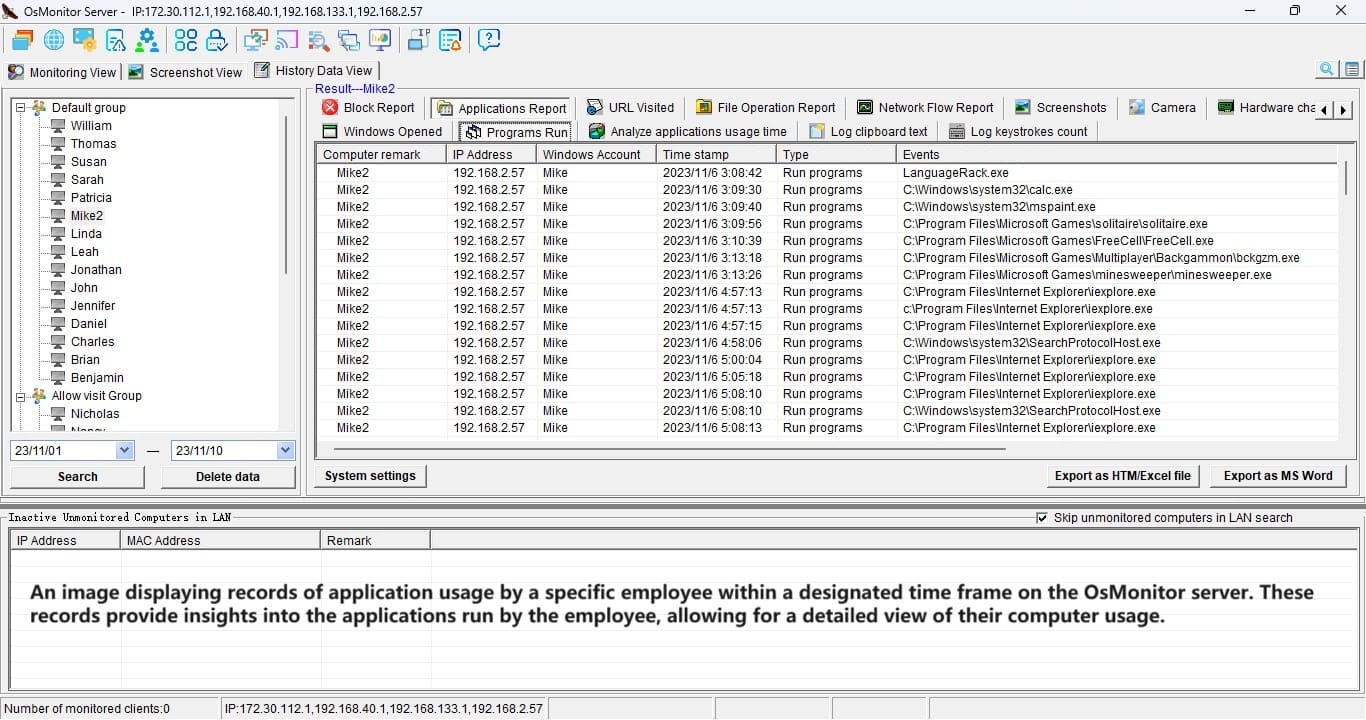Open the end date 23/11/10 dropdown
The image size is (1366, 720).
(286, 450)
